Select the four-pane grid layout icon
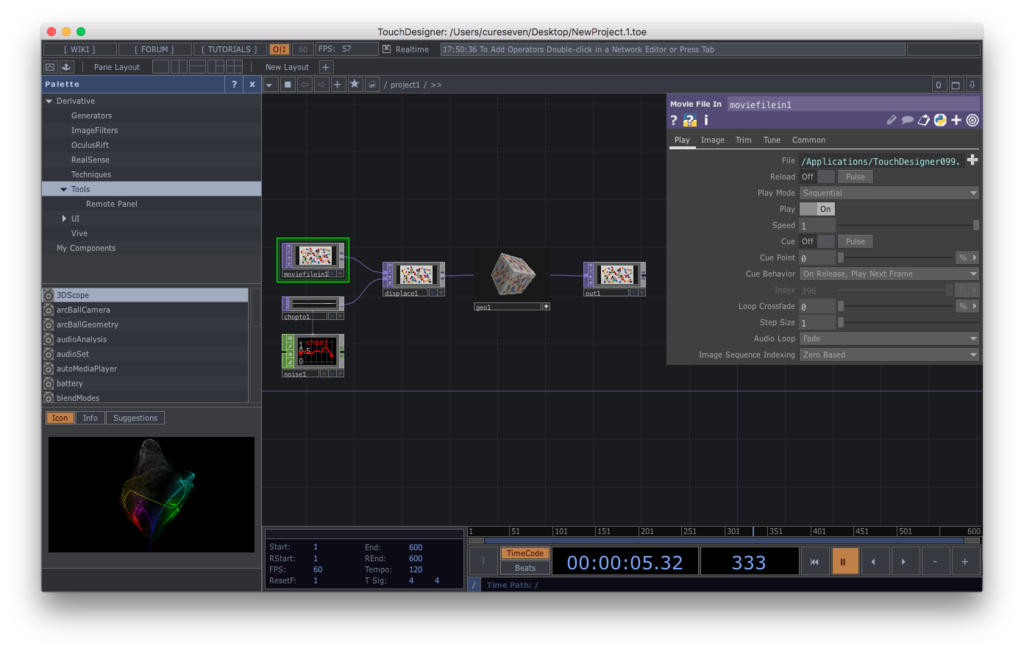Image resolution: width=1024 pixels, height=651 pixels. [234, 67]
